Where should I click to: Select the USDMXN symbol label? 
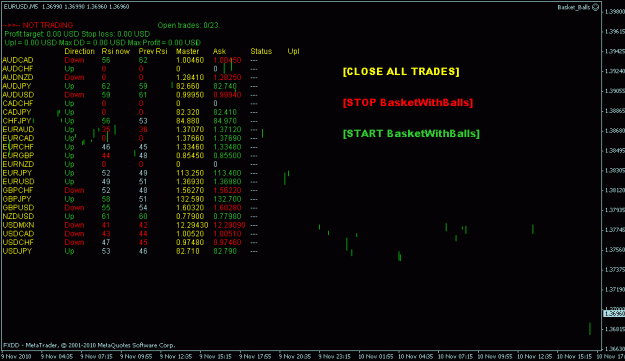pos(18,225)
